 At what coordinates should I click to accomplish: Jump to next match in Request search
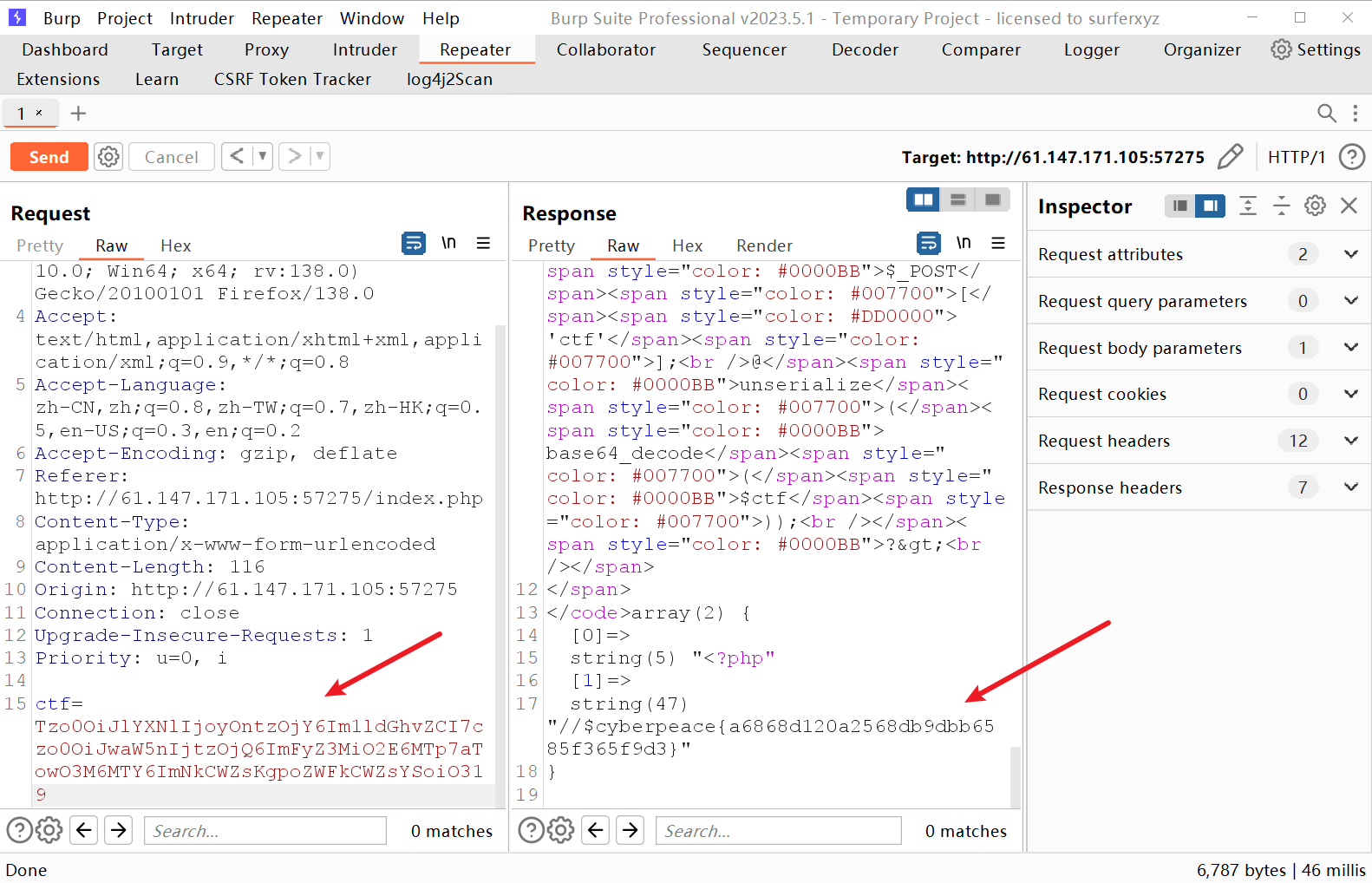(119, 830)
